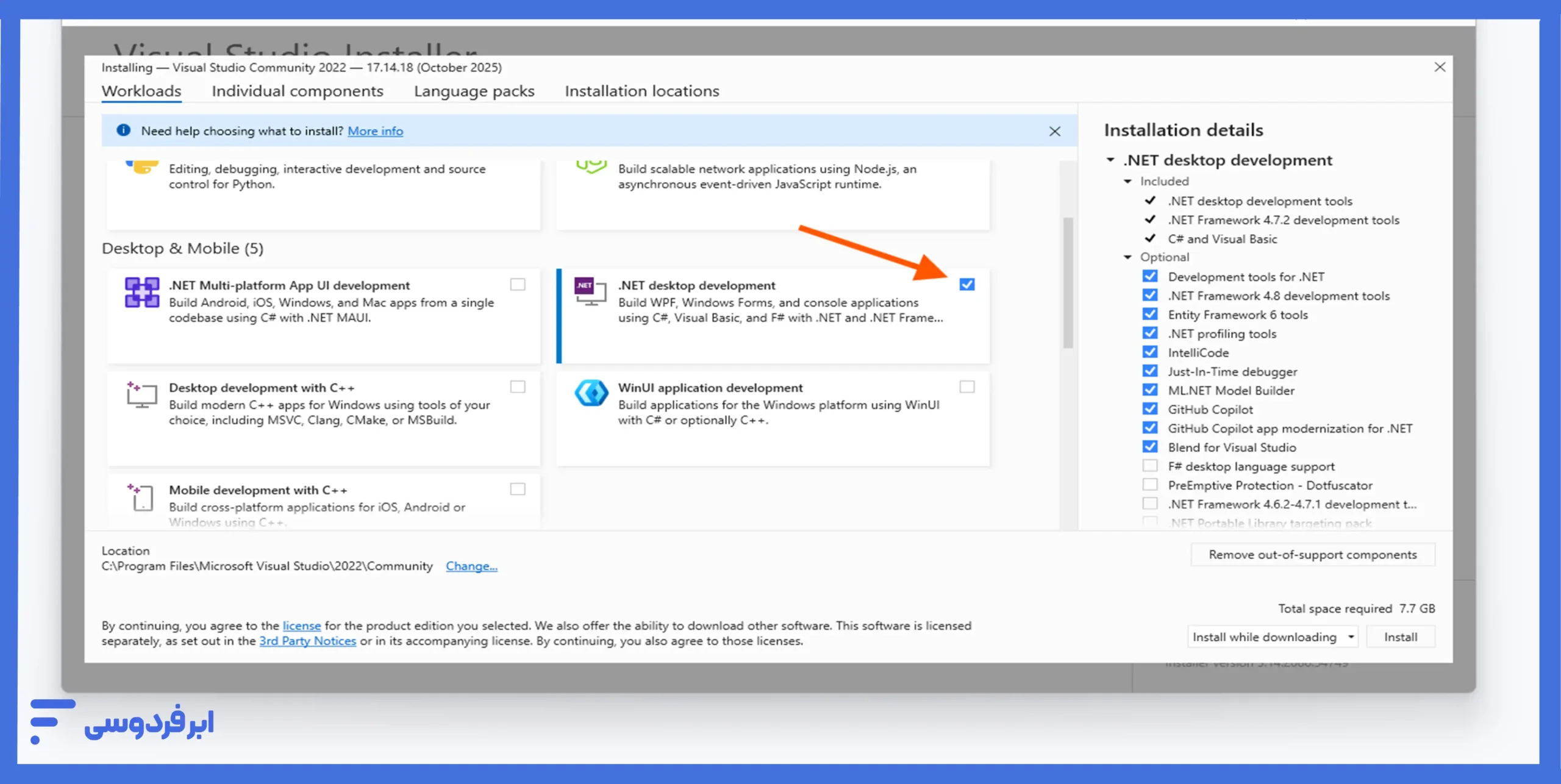Click the Mobile development with C++ icon

tap(141, 497)
